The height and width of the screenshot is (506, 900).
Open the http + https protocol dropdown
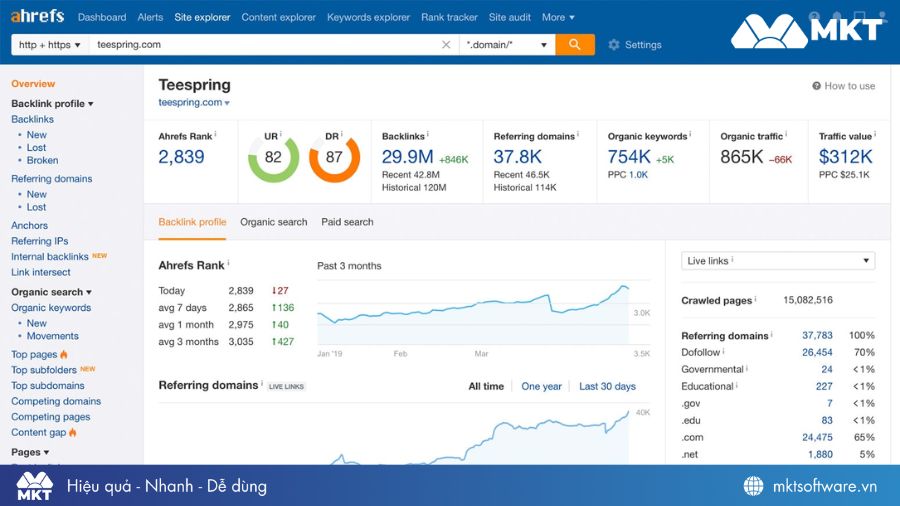coord(49,44)
